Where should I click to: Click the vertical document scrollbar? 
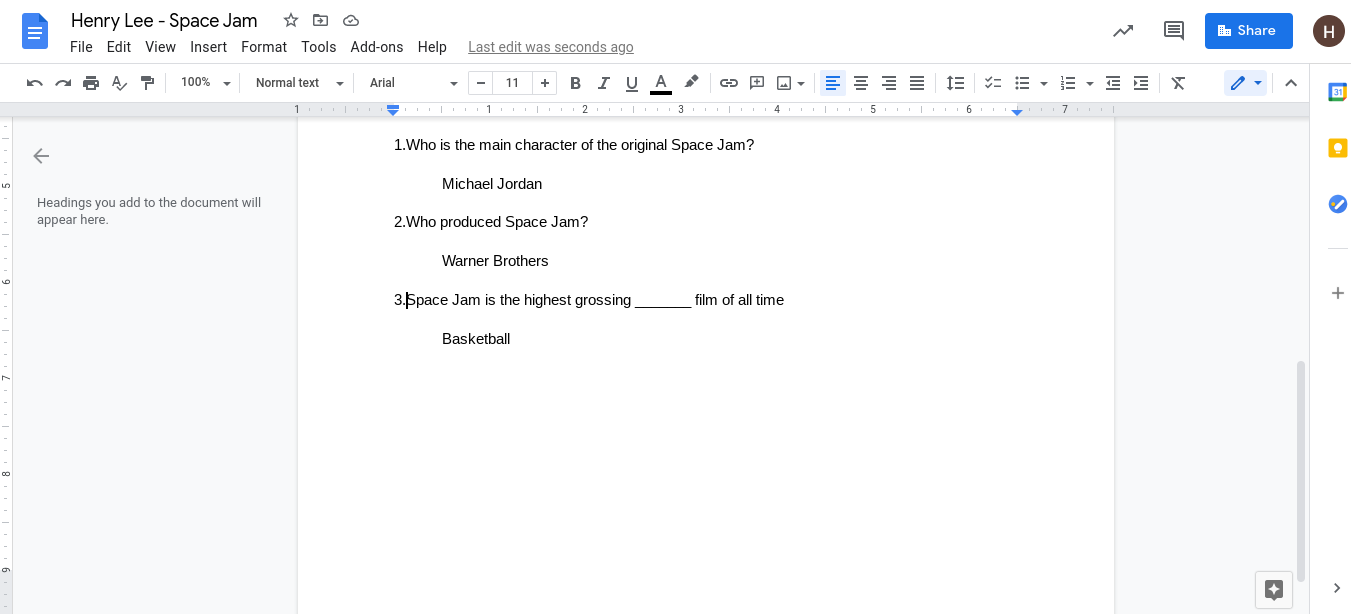click(x=1301, y=471)
